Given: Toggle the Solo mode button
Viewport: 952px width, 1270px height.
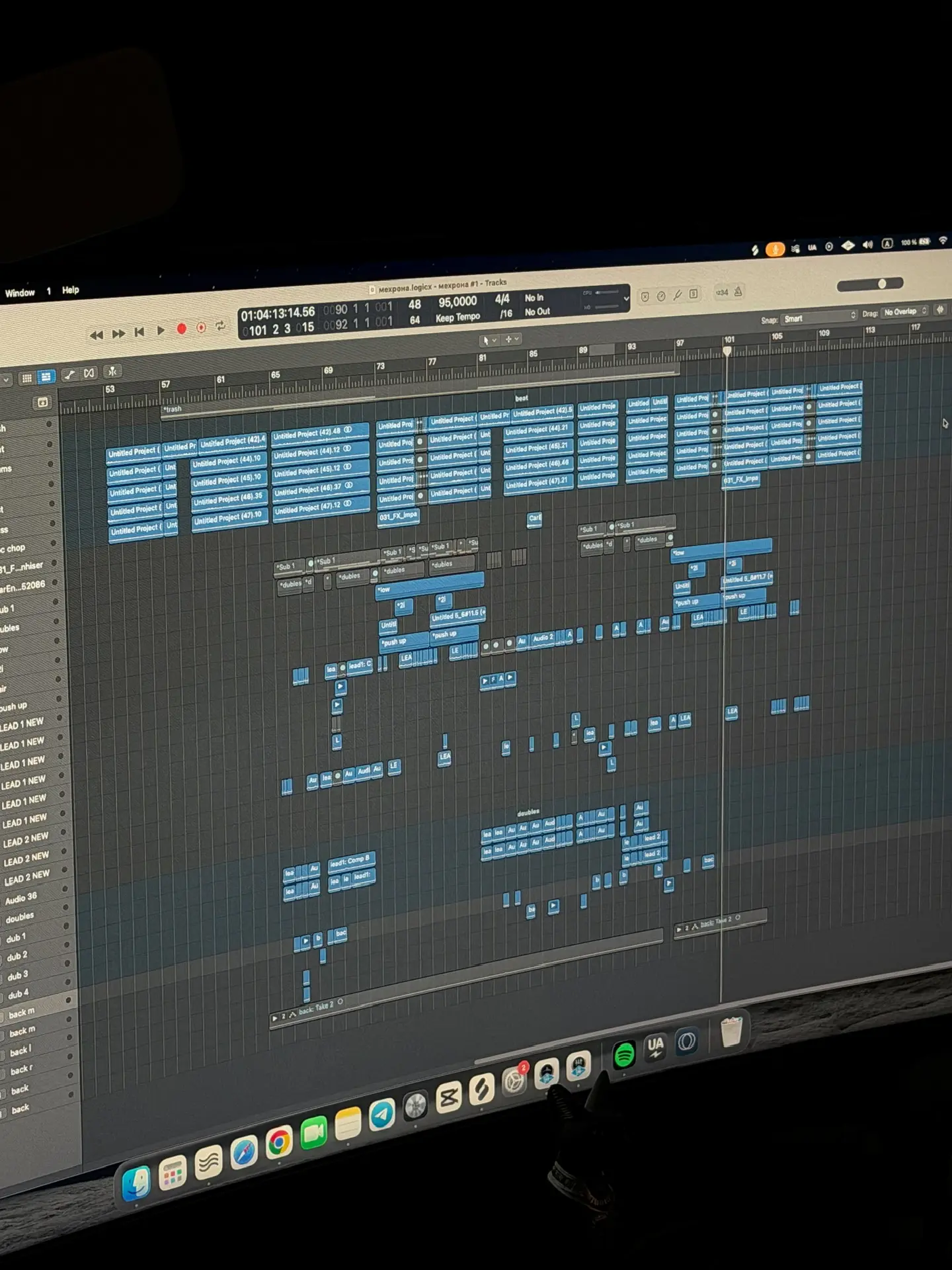Looking at the screenshot, I should pyautogui.click(x=694, y=294).
